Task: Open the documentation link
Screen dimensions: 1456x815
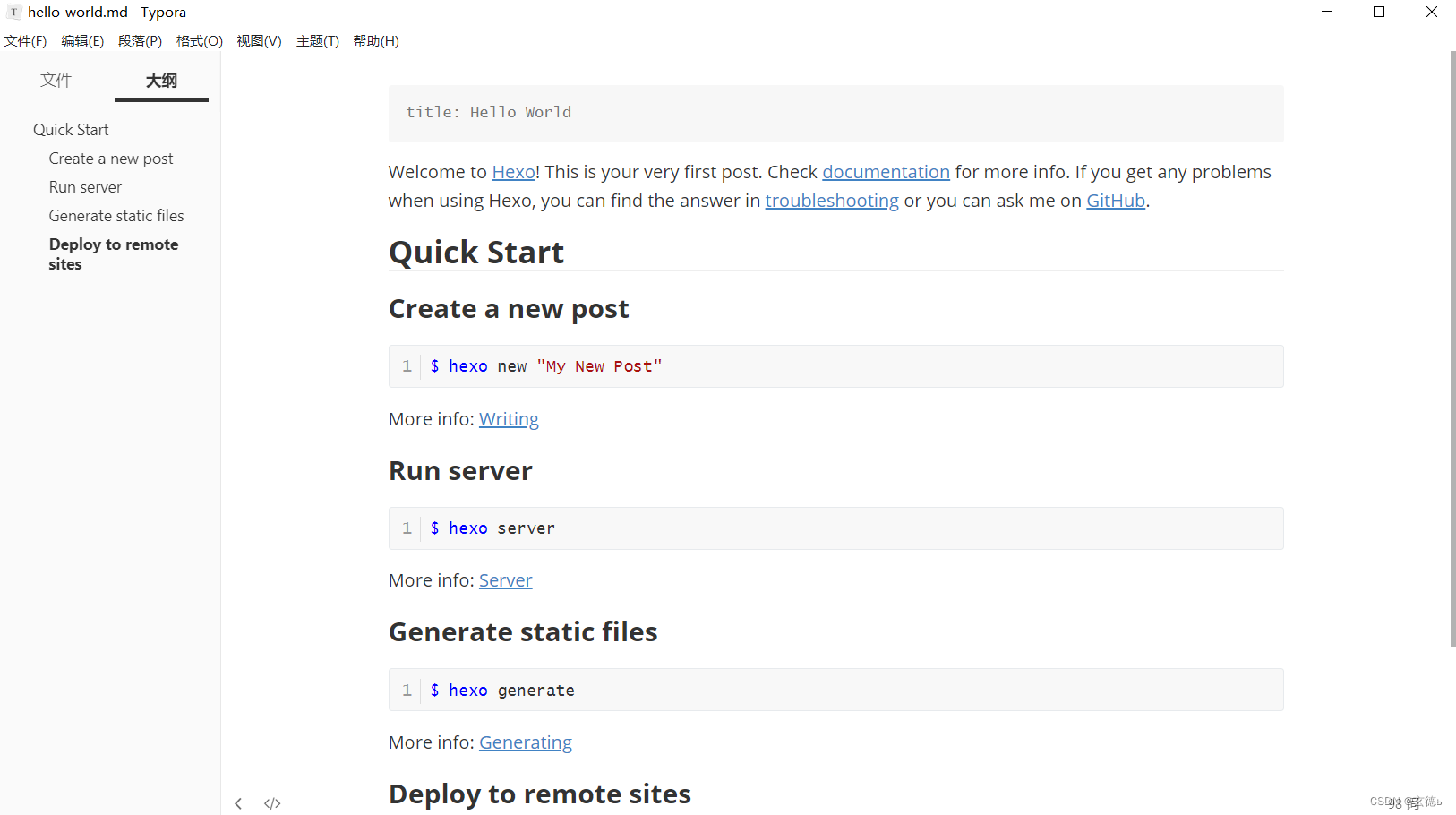Action: pos(886,172)
